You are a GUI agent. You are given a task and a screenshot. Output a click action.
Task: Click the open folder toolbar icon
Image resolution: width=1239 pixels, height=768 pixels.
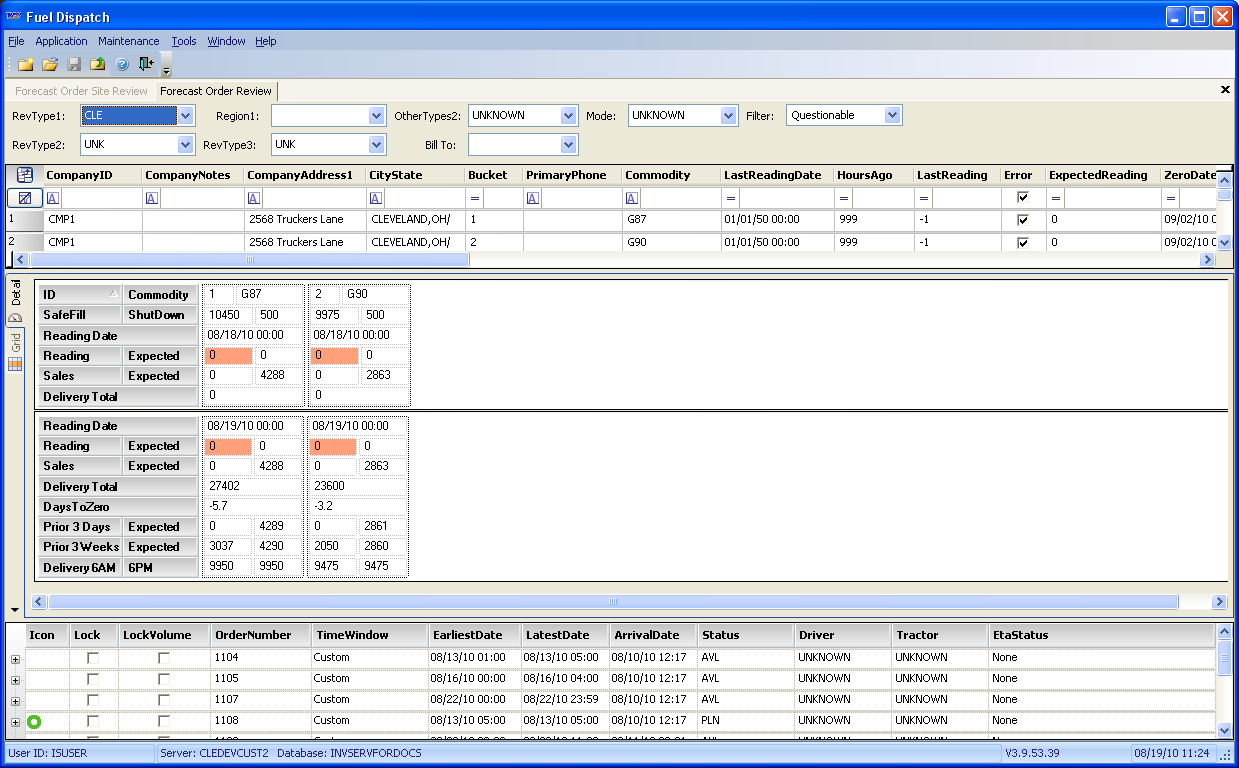click(50, 65)
